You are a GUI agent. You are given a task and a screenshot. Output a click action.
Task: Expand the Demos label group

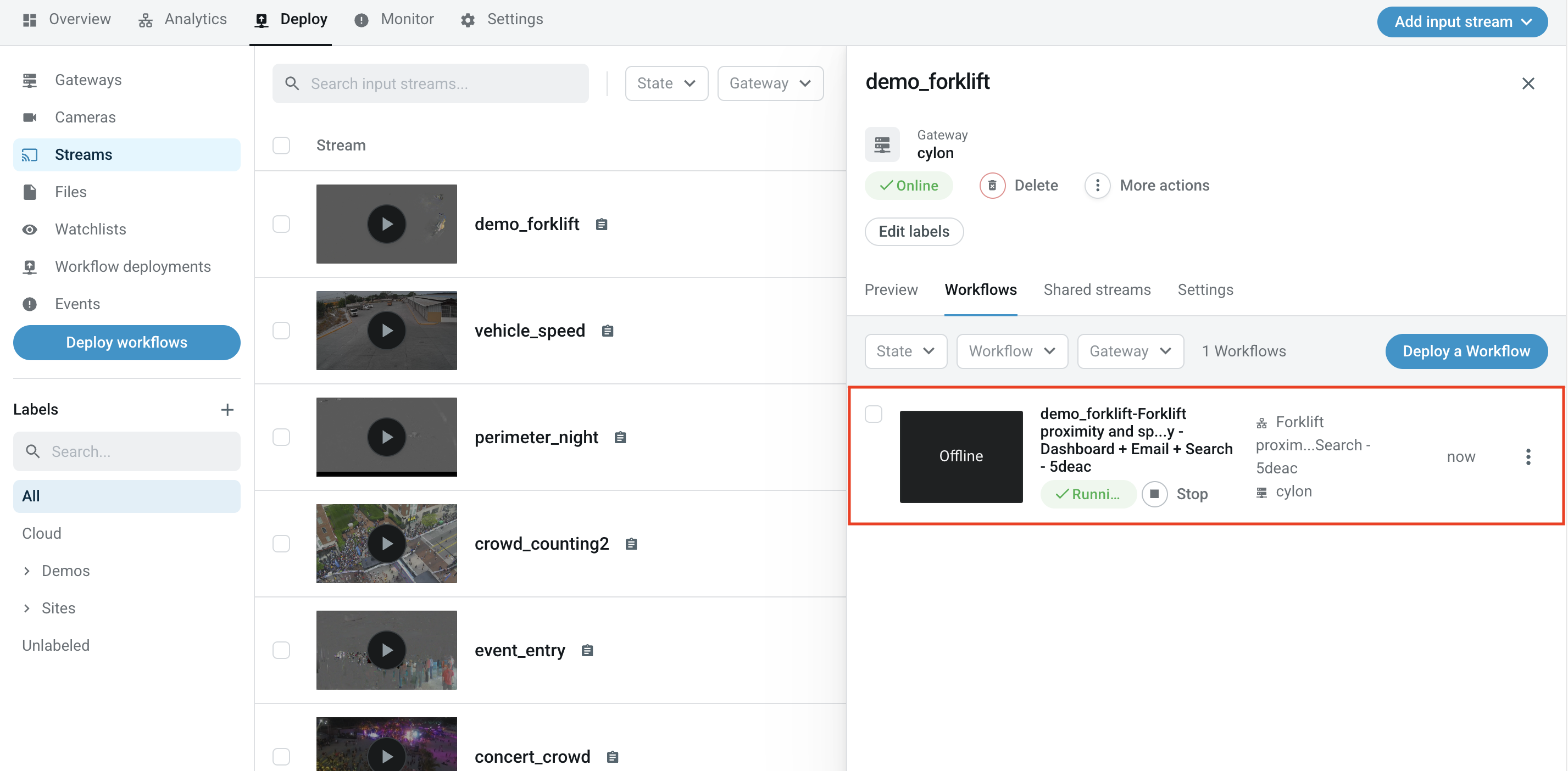click(x=27, y=571)
